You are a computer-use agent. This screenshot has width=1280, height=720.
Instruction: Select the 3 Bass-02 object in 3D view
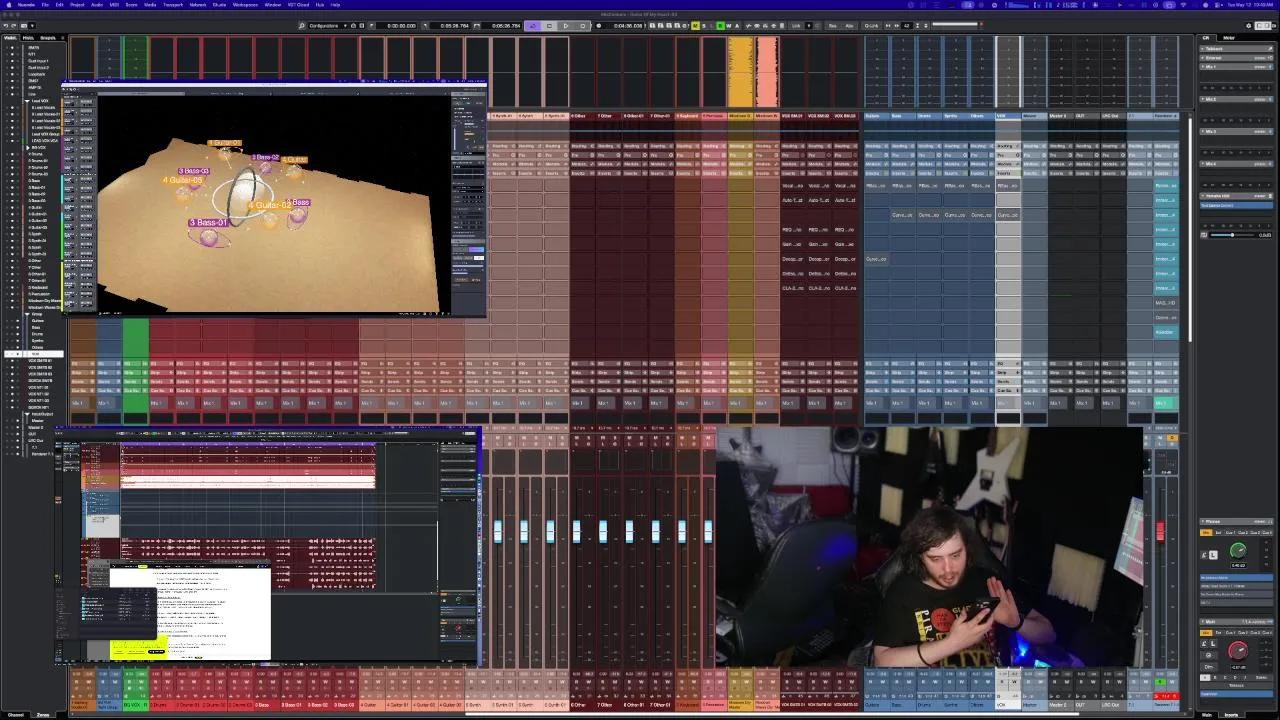point(265,157)
